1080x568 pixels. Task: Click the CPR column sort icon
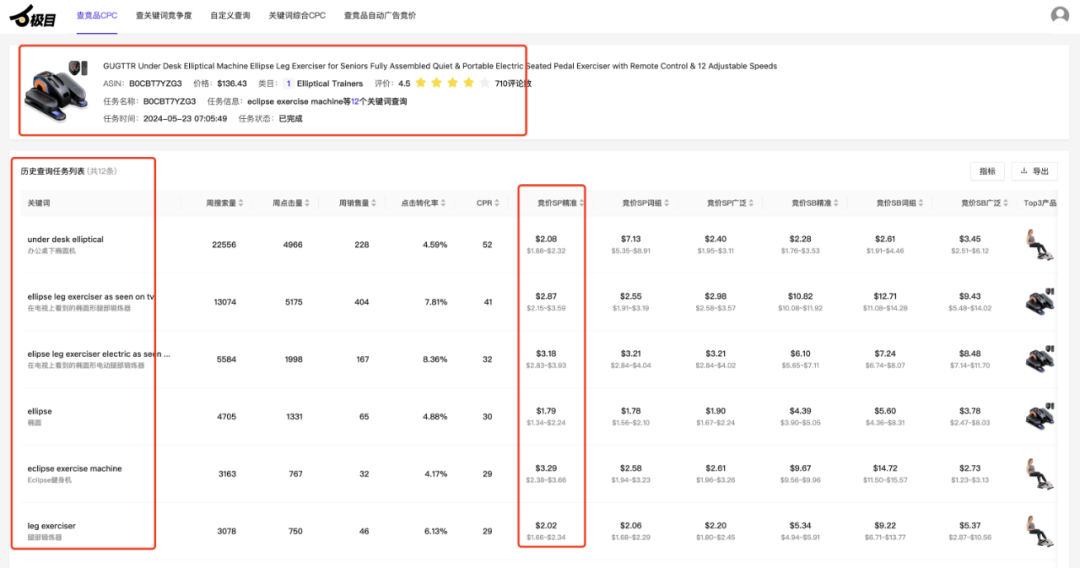[x=498, y=203]
